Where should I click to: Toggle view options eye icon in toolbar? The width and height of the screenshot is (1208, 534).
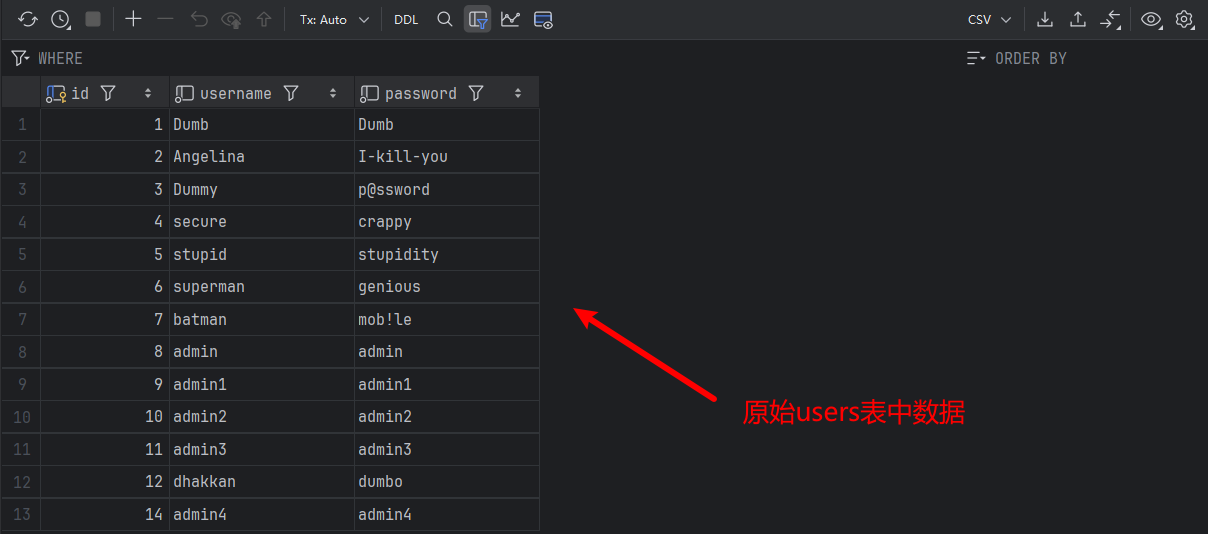click(x=1151, y=19)
